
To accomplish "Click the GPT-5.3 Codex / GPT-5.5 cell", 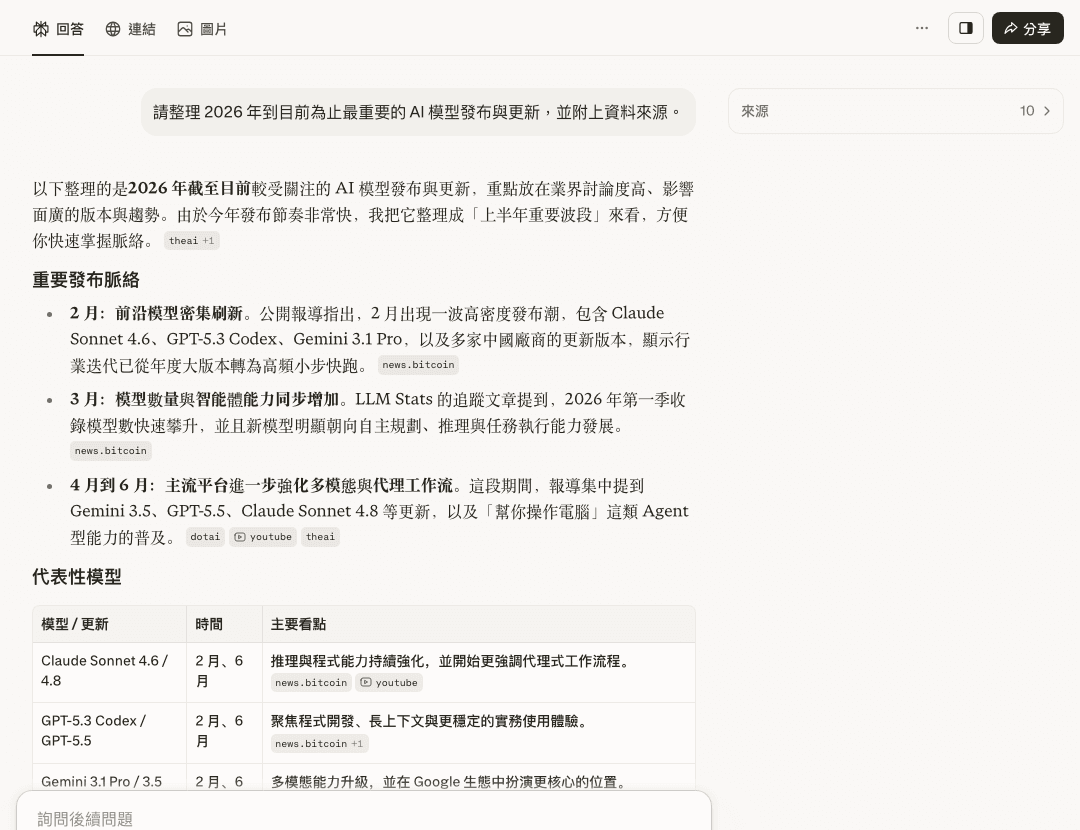I will point(110,731).
